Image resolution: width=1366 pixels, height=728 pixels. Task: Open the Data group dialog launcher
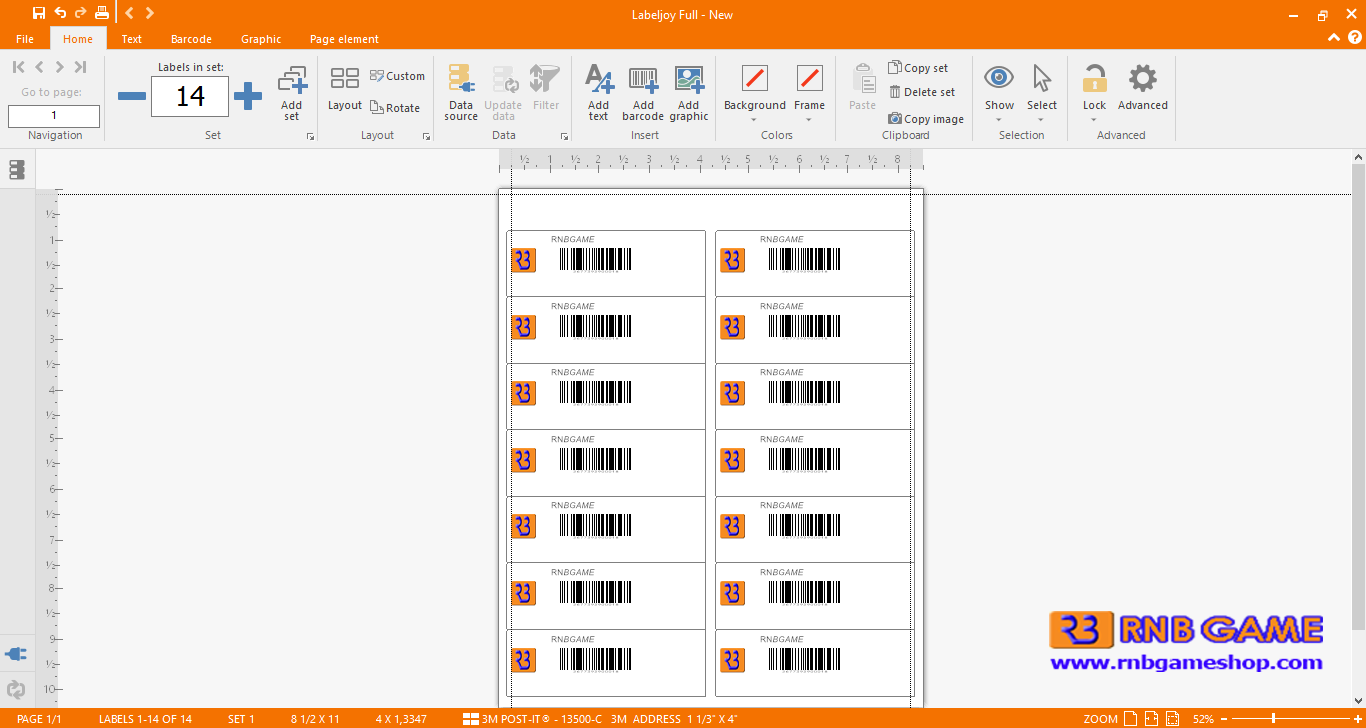tap(564, 136)
